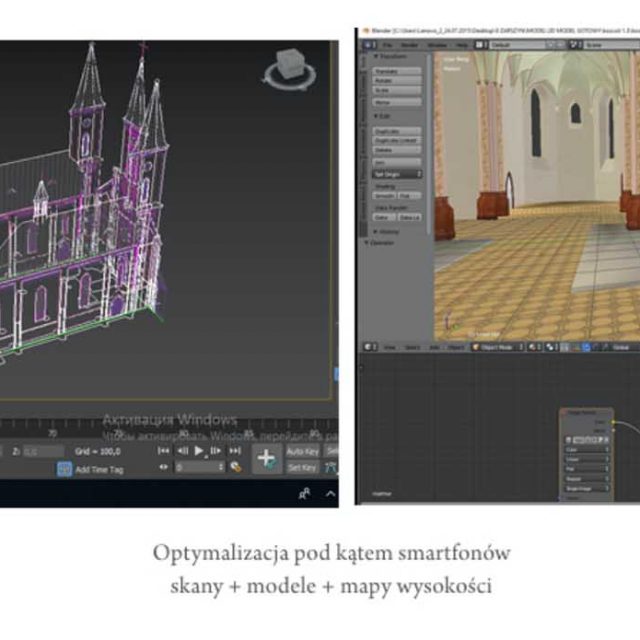This screenshot has width=640, height=640.
Task: Open the Key Filters icon beside the frame field
Action: [x=236, y=467]
